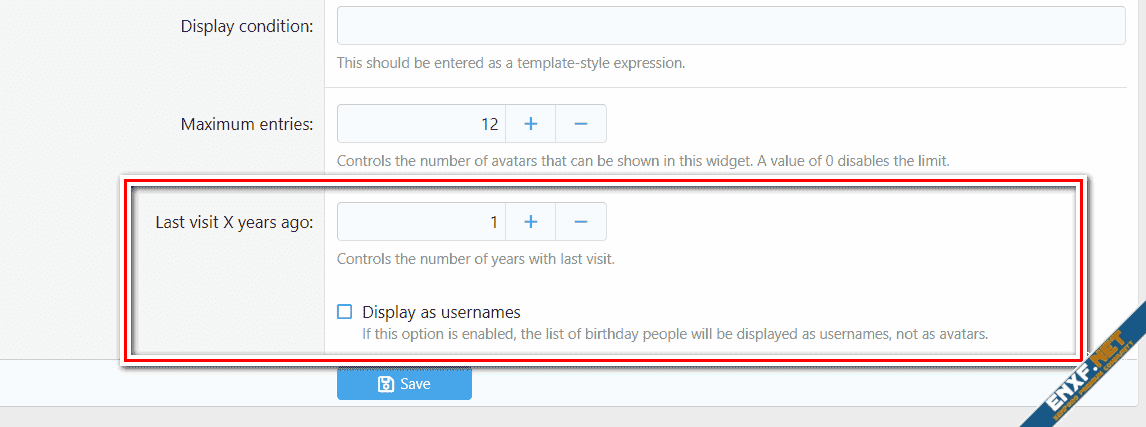This screenshot has width=1146, height=427.
Task: Increase Last visit years using plus icon
Action: pyautogui.click(x=531, y=222)
